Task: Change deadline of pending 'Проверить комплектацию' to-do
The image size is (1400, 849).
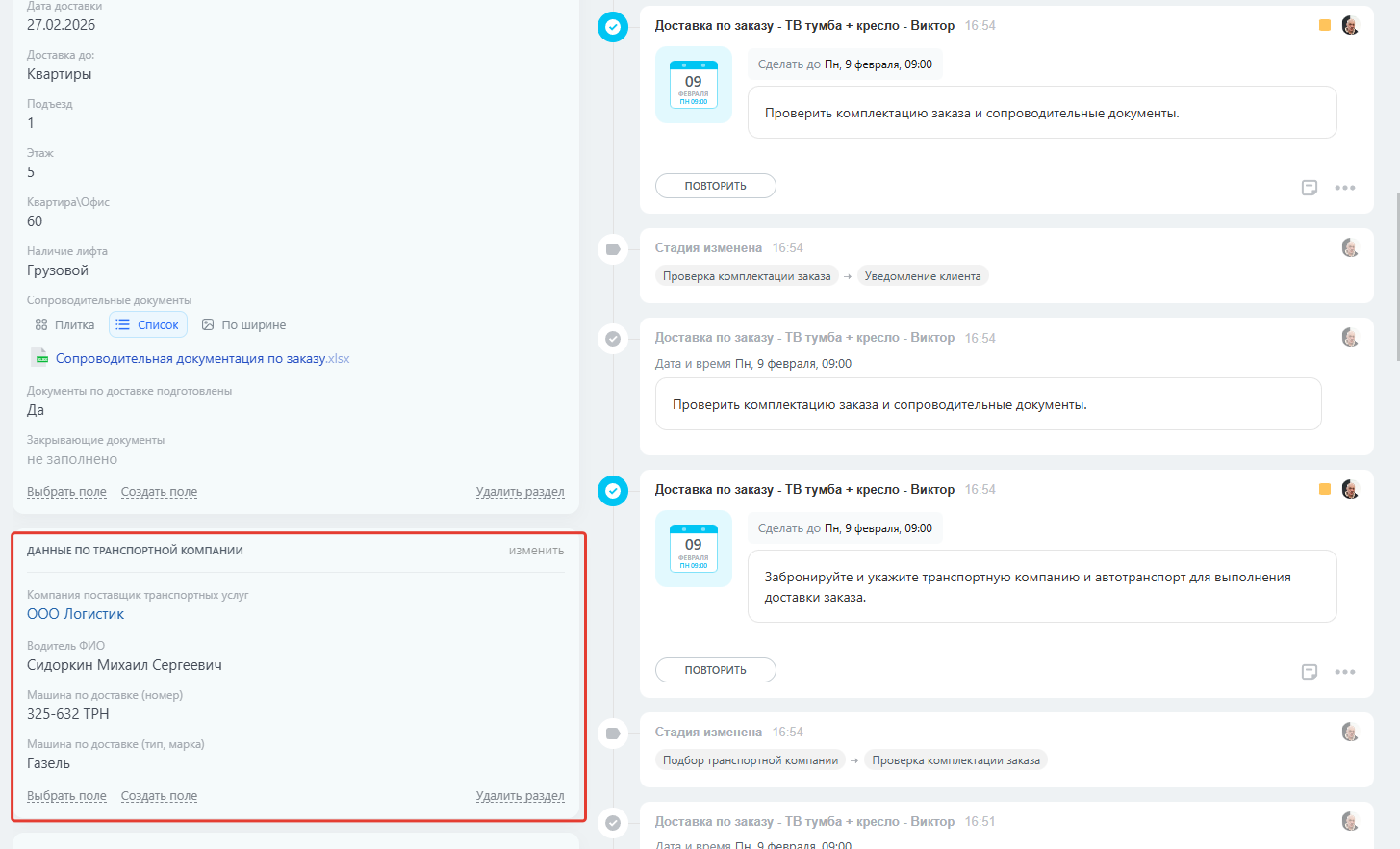Action: click(x=878, y=64)
